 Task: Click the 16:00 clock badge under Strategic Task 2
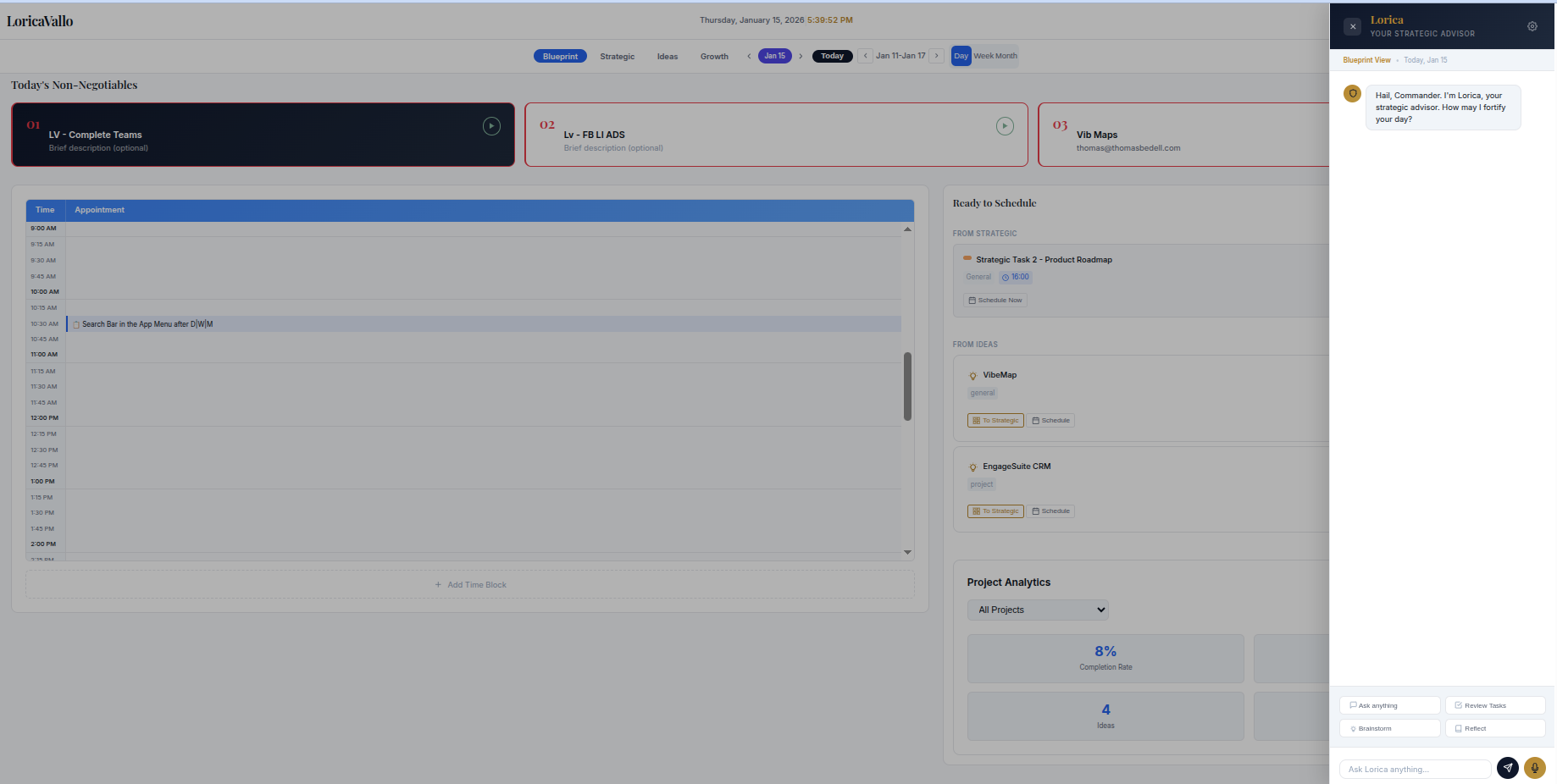pos(1016,276)
